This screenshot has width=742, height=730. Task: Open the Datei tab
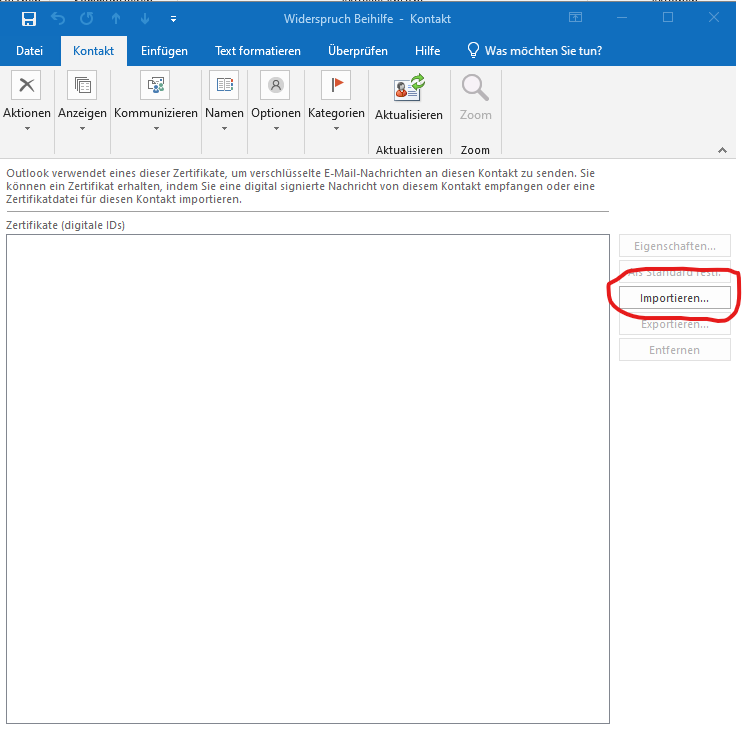(30, 51)
